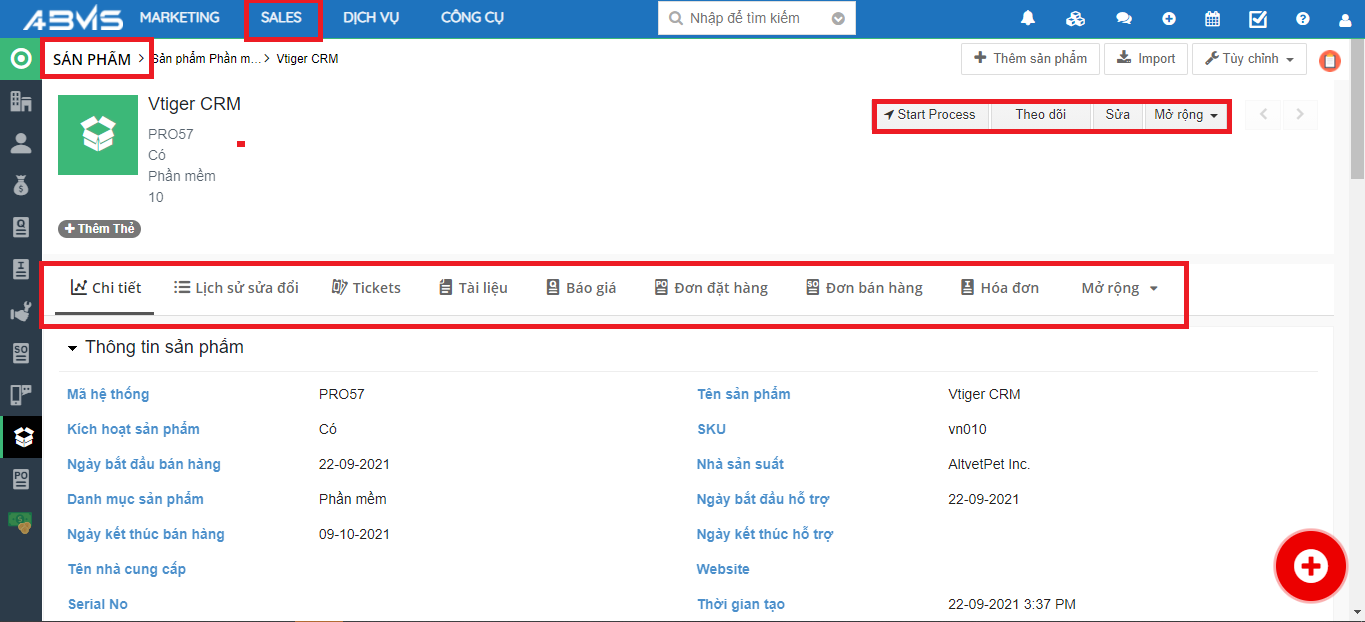1365x622 pixels.
Task: Open the task checkbox icon in header
Action: (x=1258, y=18)
